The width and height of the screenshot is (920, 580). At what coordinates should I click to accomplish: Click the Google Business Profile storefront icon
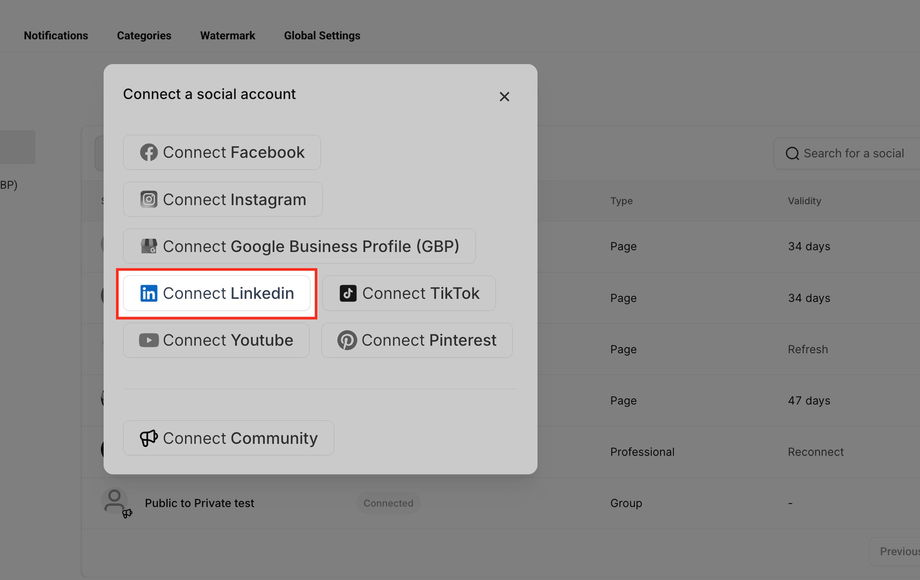(148, 246)
